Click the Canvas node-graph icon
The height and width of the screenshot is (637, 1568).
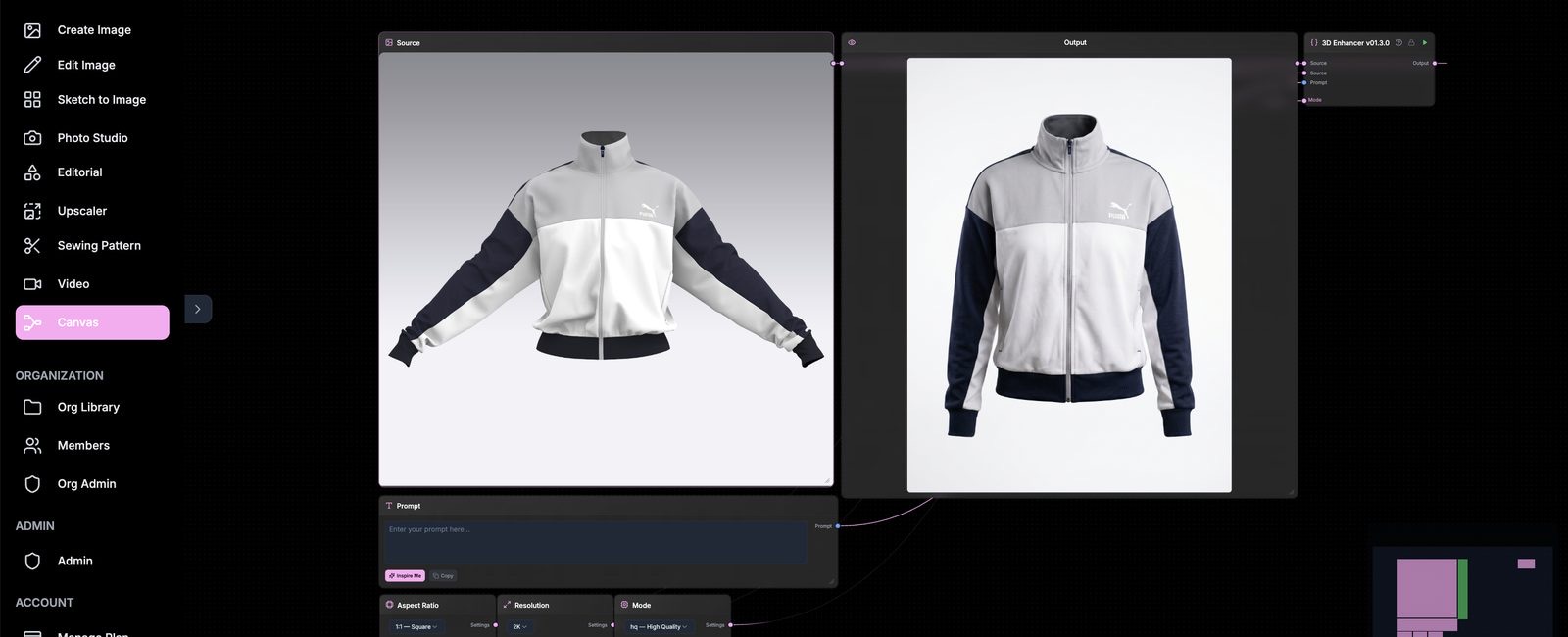(32, 322)
